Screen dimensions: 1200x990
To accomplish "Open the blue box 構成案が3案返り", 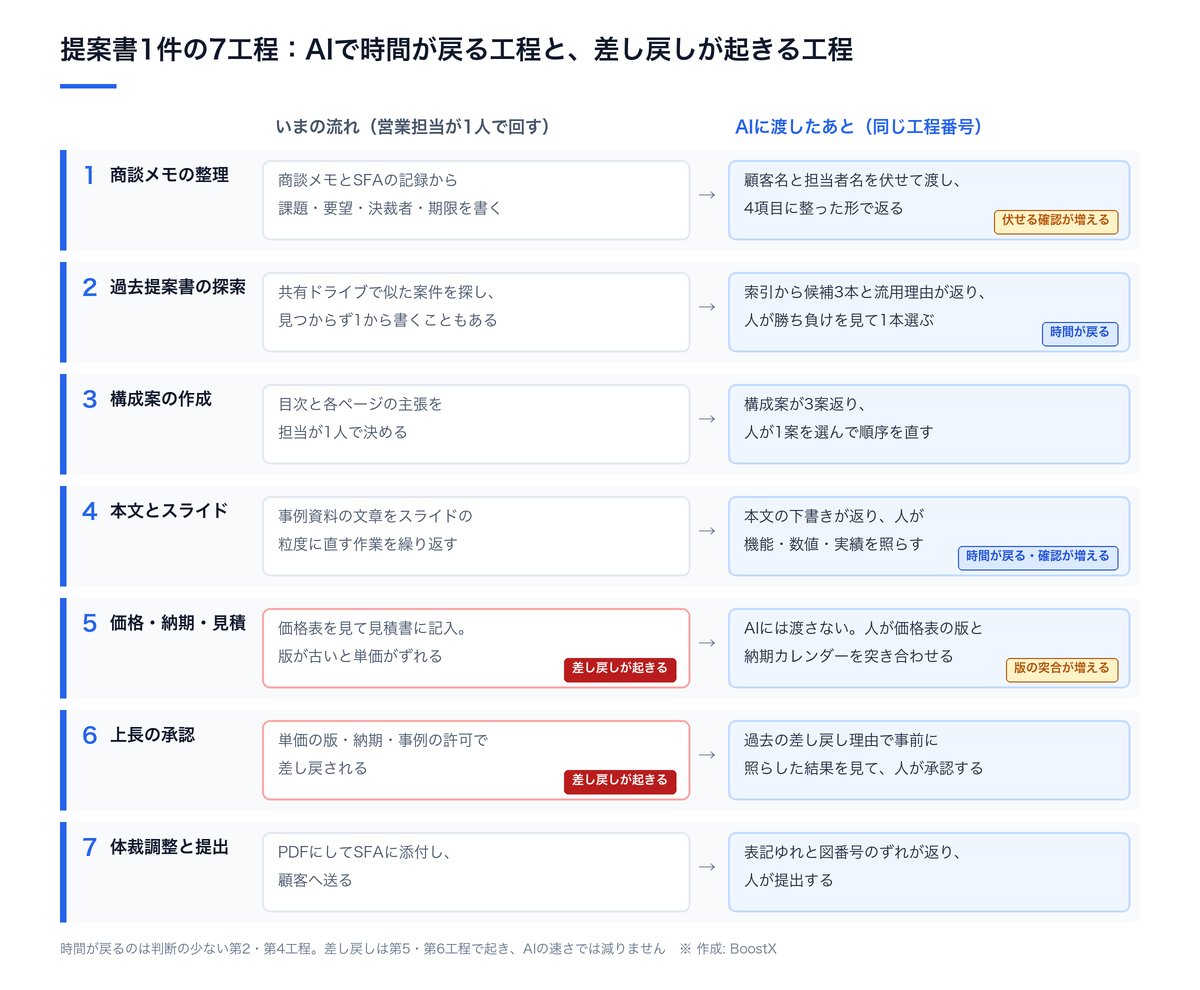I will (929, 424).
